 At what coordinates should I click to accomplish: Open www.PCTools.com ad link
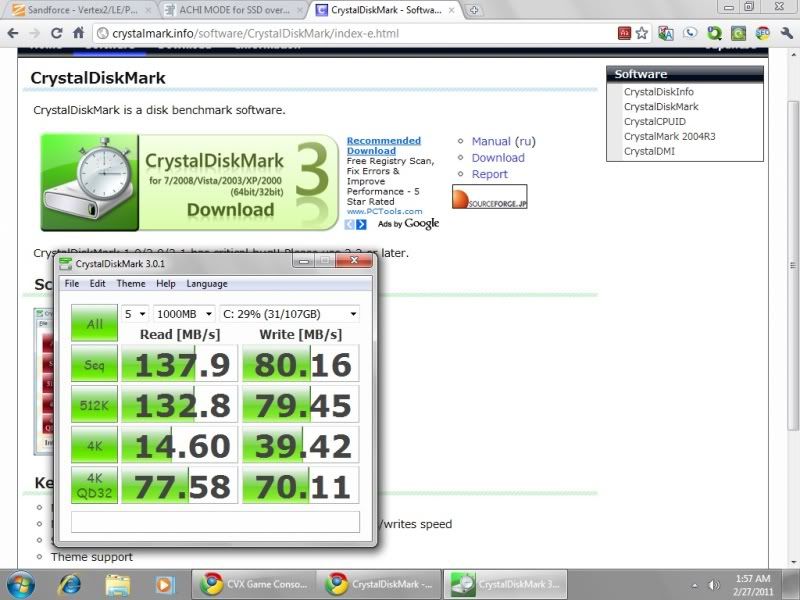pos(384,211)
